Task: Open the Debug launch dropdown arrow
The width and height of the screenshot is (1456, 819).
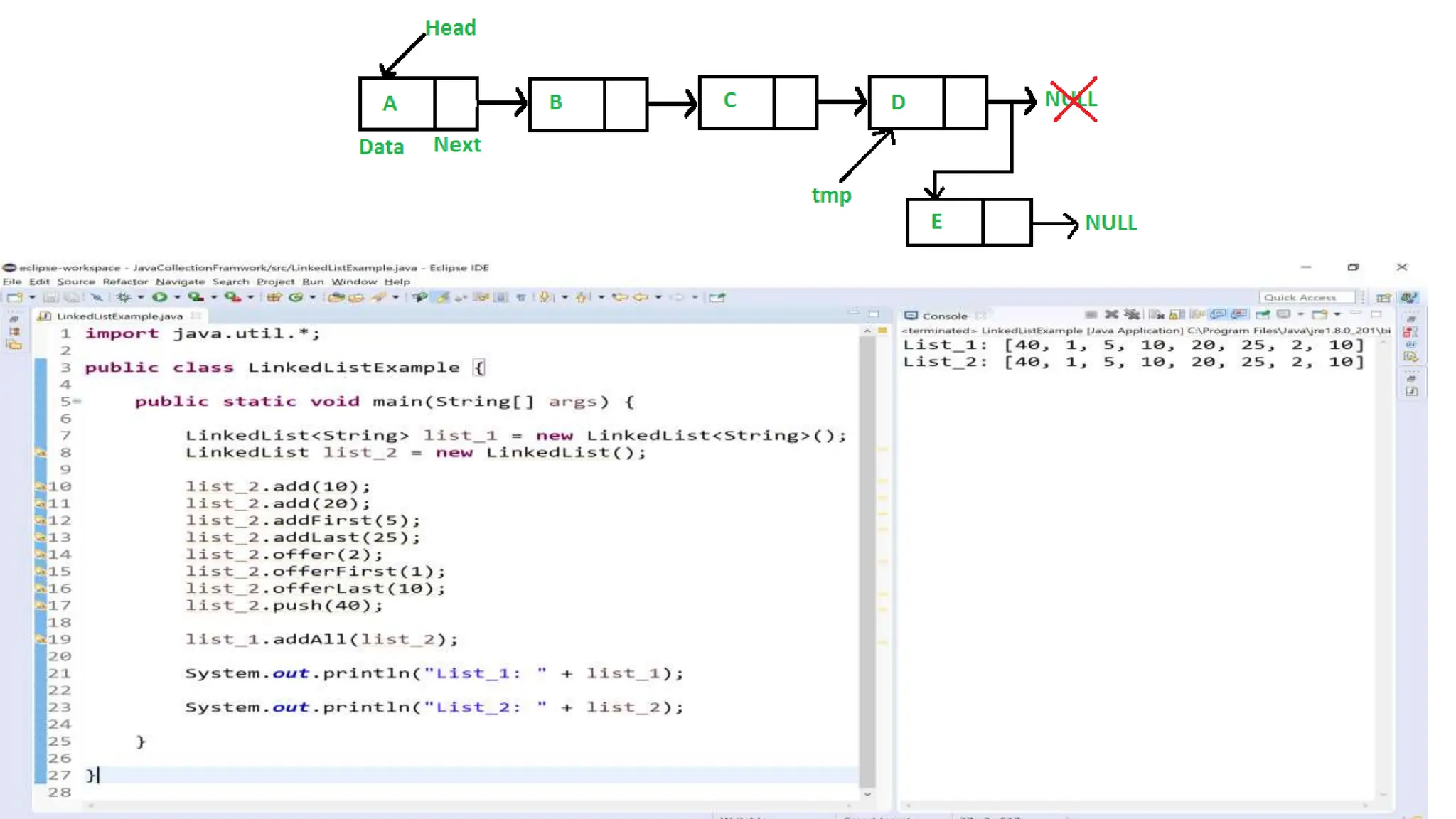Action: 141,297
